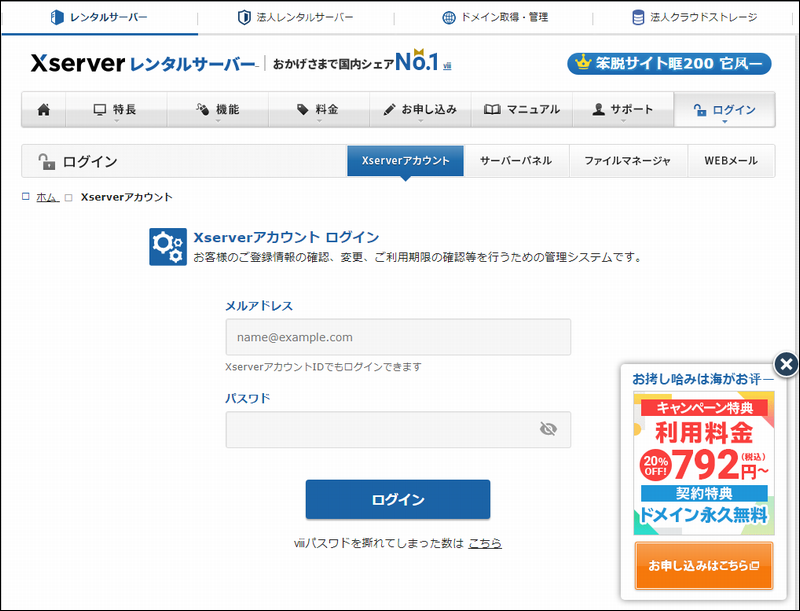
Task: Close the campaign popup banner
Action: pyautogui.click(x=786, y=364)
